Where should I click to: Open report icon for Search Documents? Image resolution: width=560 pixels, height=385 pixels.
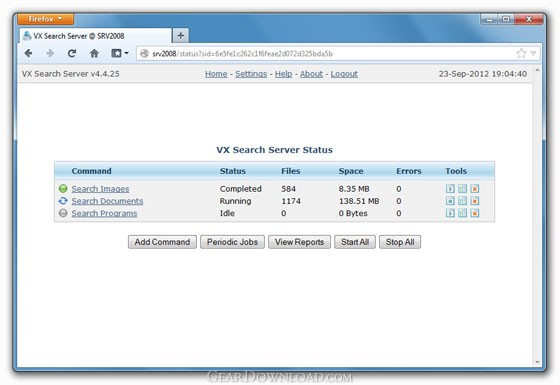[462, 201]
